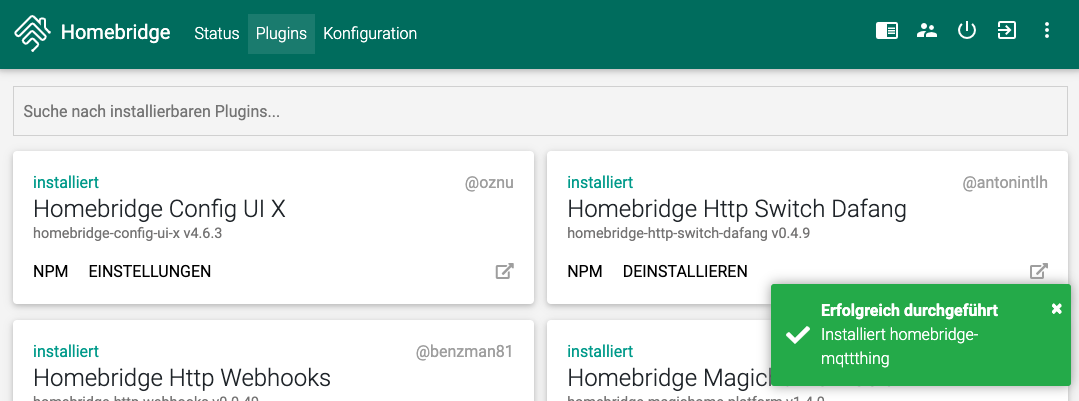Click 'Installiert homebridge-mqttthing' notification message
This screenshot has width=1079, height=401.
coord(900,346)
